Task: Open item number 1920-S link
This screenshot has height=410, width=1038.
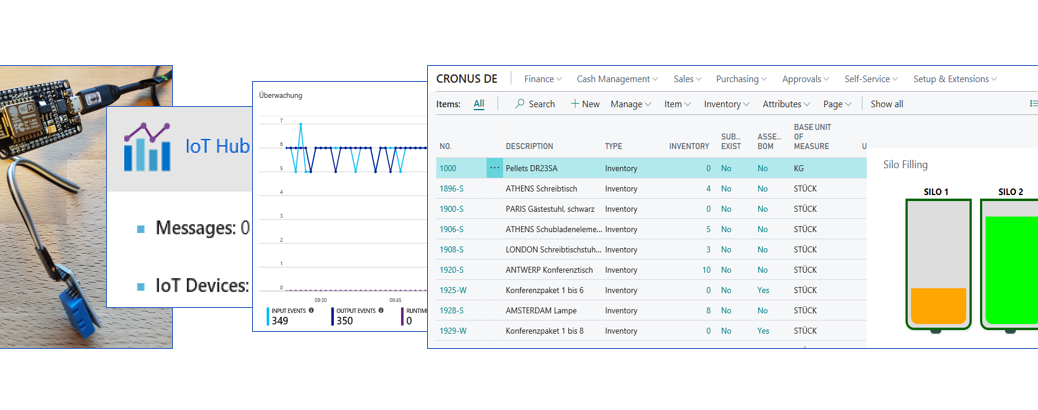Action: pos(451,270)
